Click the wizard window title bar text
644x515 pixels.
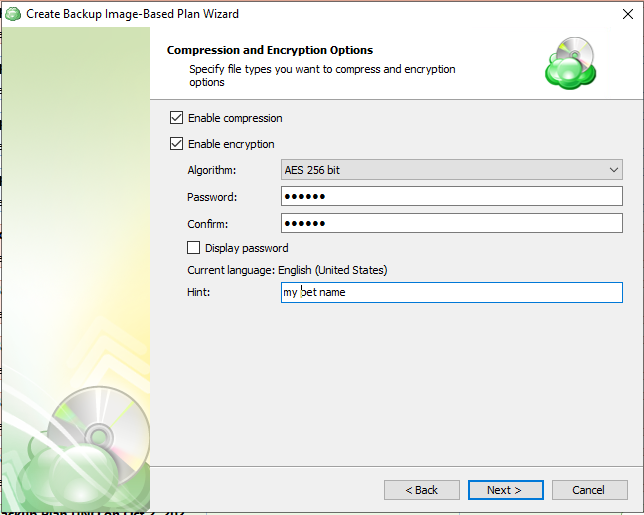[132, 14]
